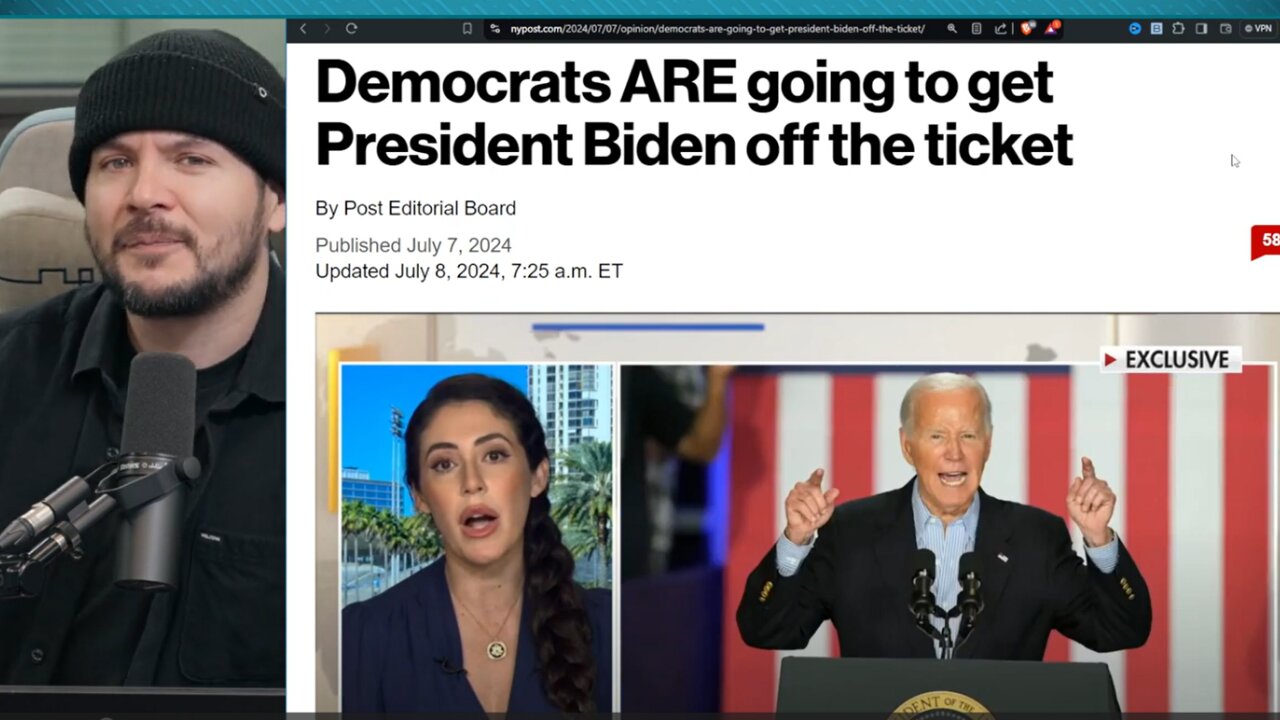Go back to the previous page
This screenshot has height=720, width=1280.
click(303, 29)
